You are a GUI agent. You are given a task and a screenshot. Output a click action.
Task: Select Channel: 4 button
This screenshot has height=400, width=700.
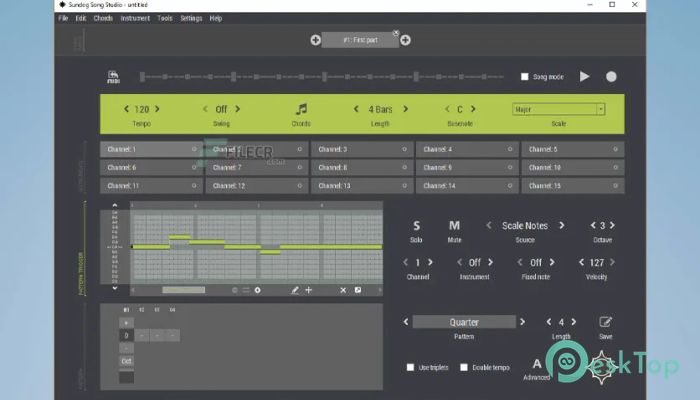[467, 149]
